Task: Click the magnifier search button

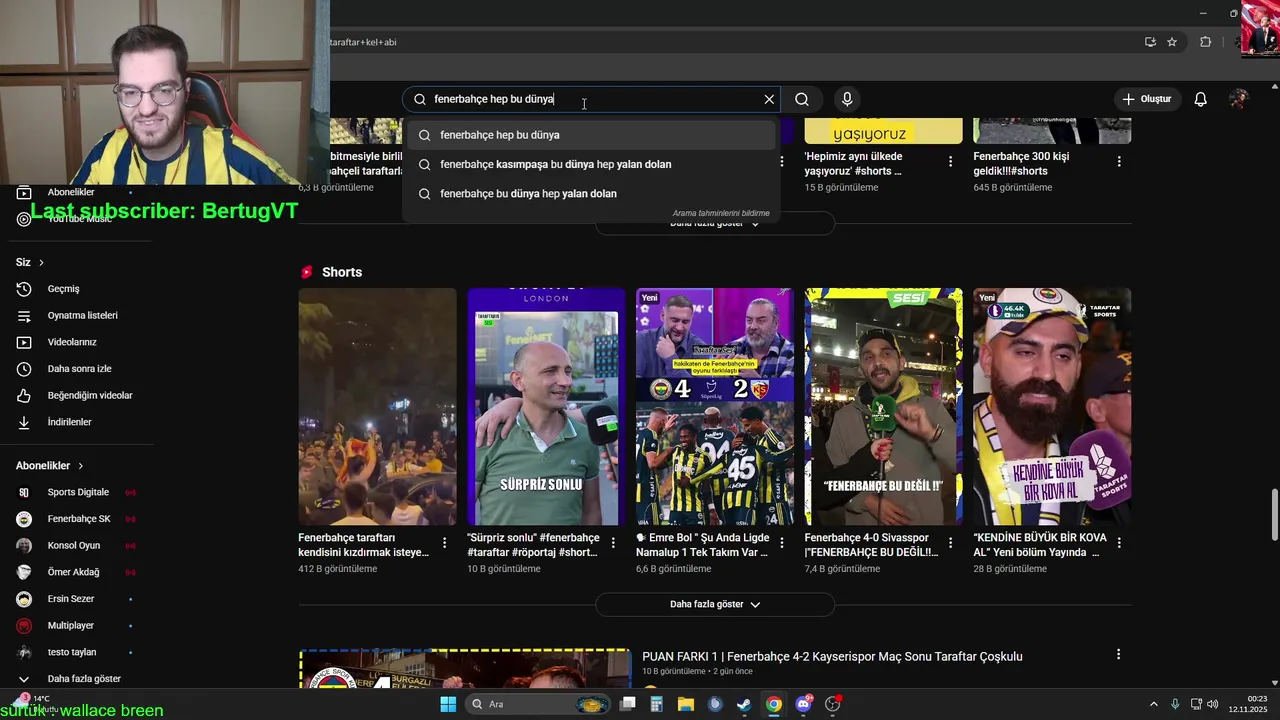Action: 802,99
